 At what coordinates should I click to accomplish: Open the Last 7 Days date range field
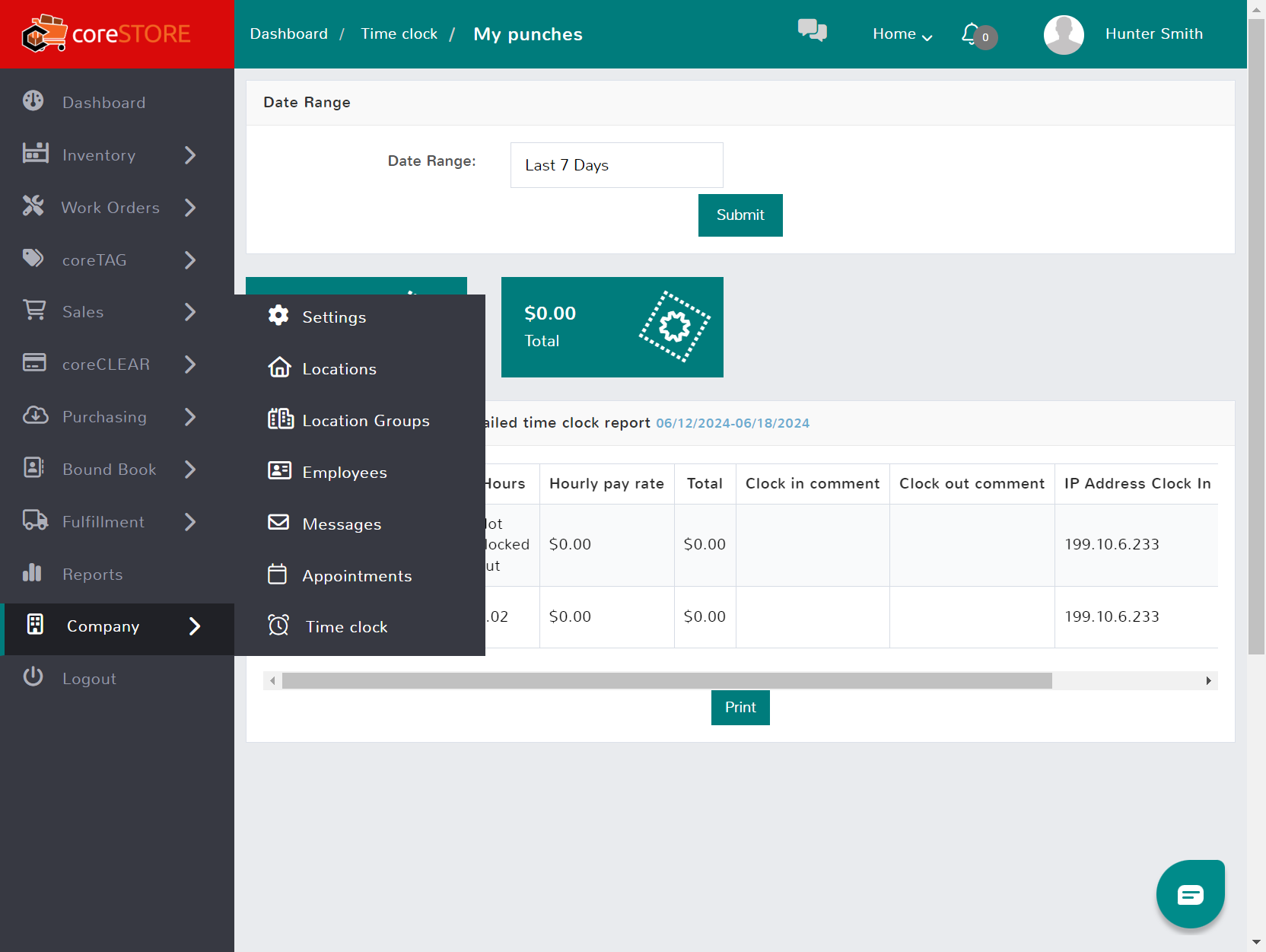pos(617,165)
